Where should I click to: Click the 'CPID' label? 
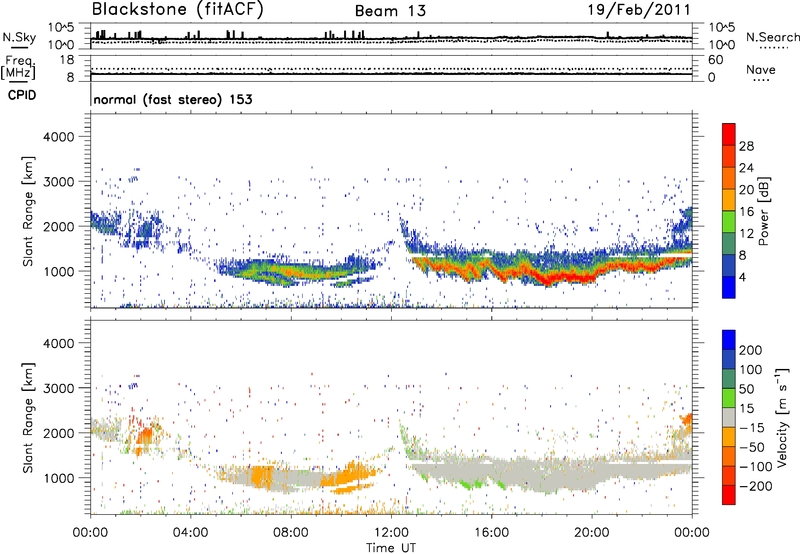(x=22, y=95)
